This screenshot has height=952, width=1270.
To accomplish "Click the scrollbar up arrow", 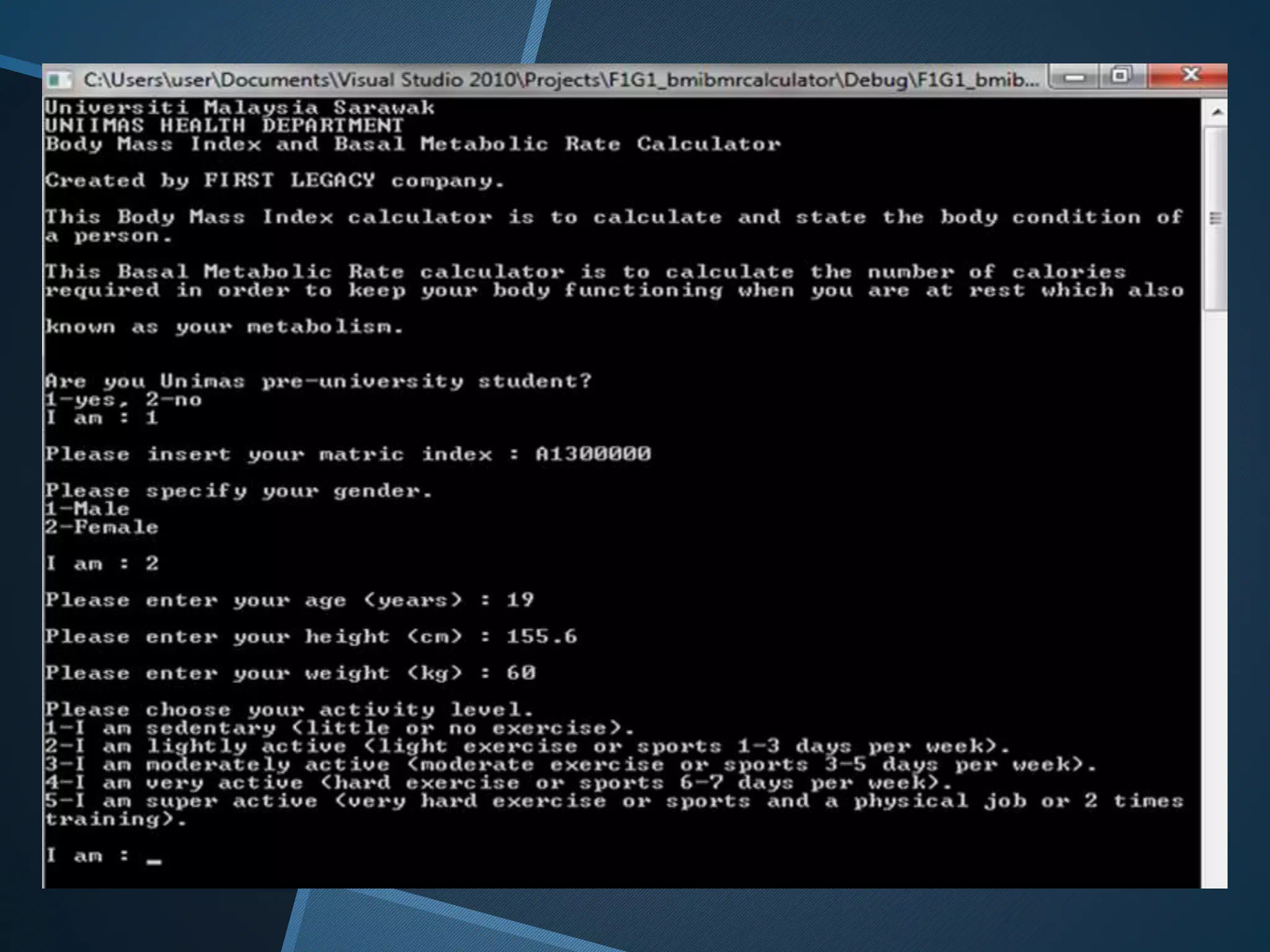I will [1217, 113].
